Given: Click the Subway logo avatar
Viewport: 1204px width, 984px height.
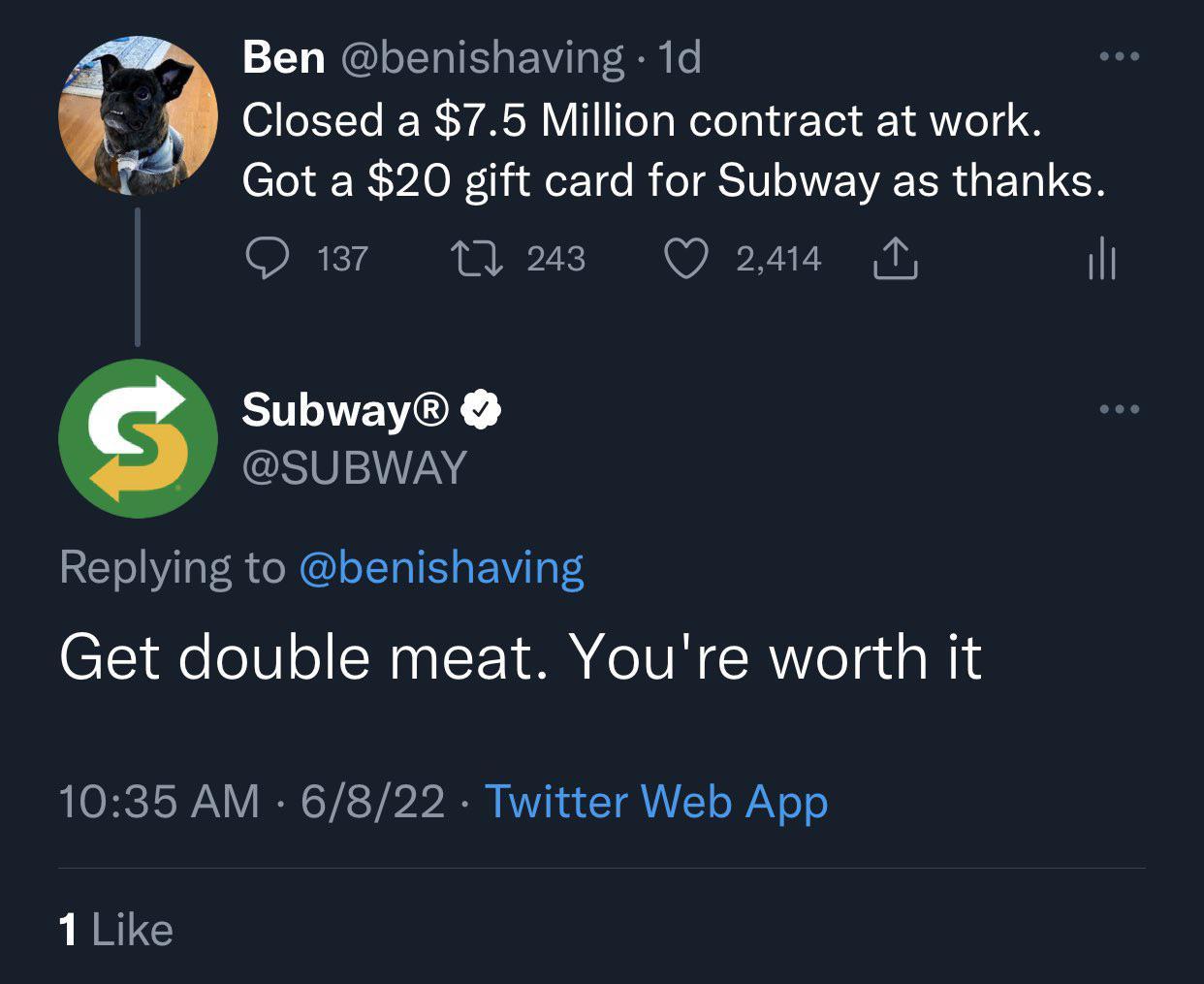Looking at the screenshot, I should [x=140, y=438].
